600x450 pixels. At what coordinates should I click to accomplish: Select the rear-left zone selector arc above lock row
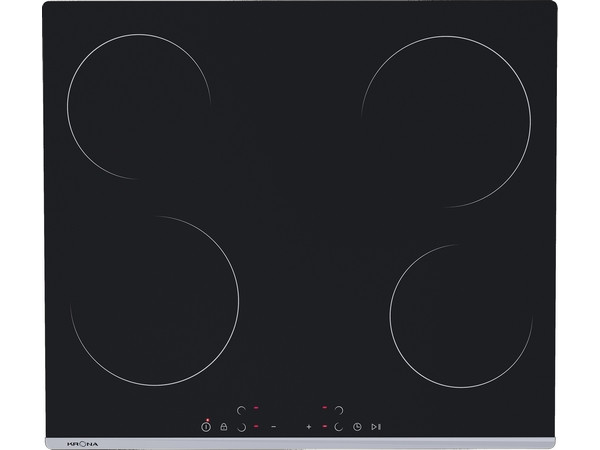coord(241,411)
